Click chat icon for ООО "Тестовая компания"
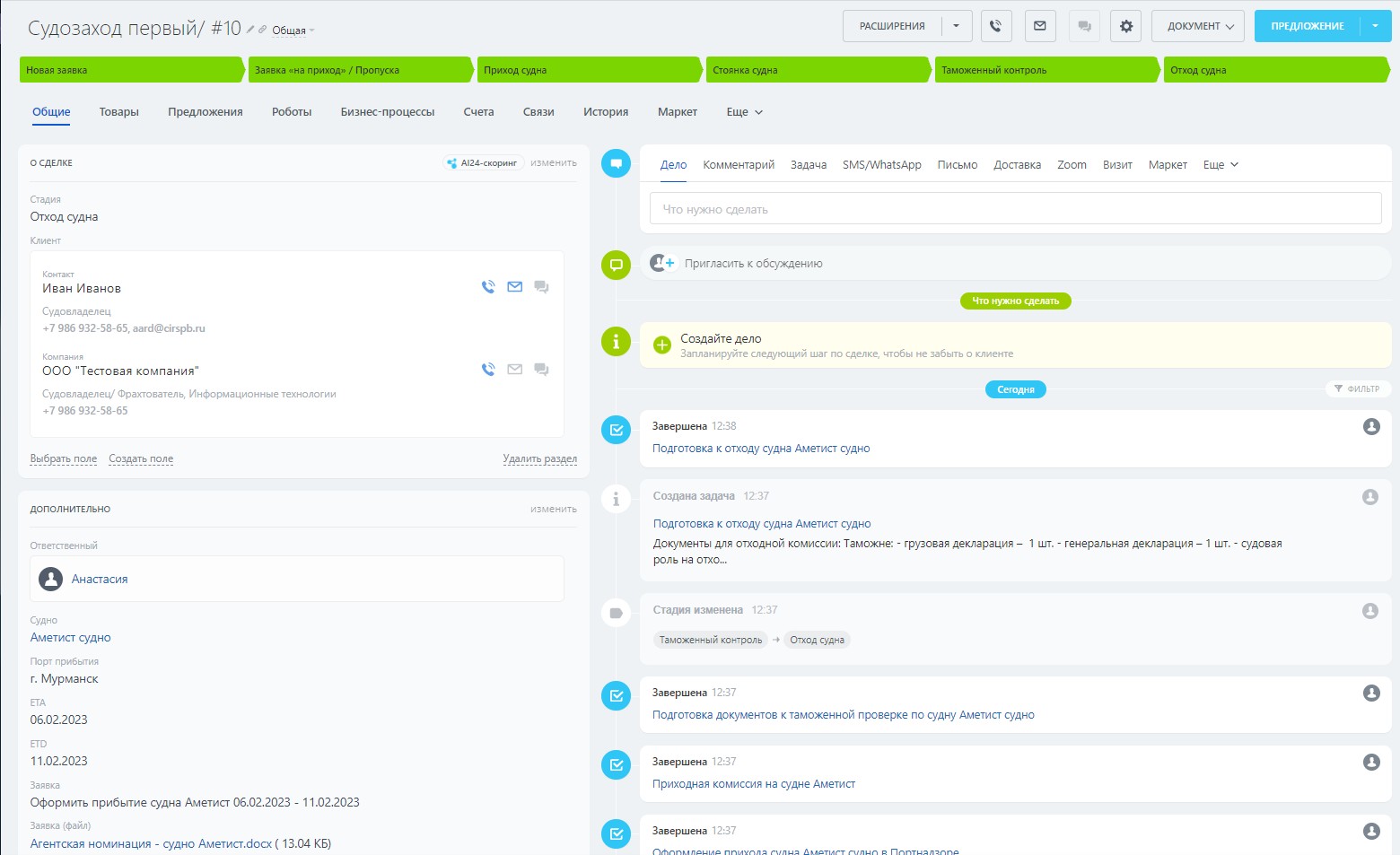1400x855 pixels. tap(541, 370)
